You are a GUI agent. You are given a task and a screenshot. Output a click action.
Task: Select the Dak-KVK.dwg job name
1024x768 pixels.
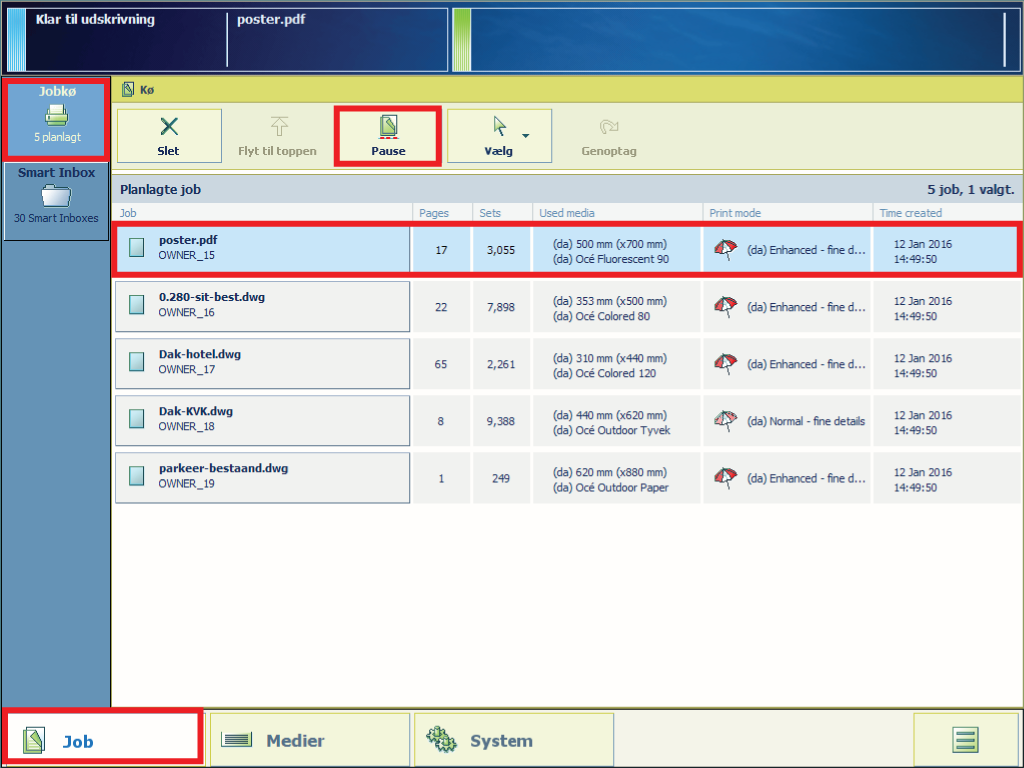pyautogui.click(x=196, y=411)
